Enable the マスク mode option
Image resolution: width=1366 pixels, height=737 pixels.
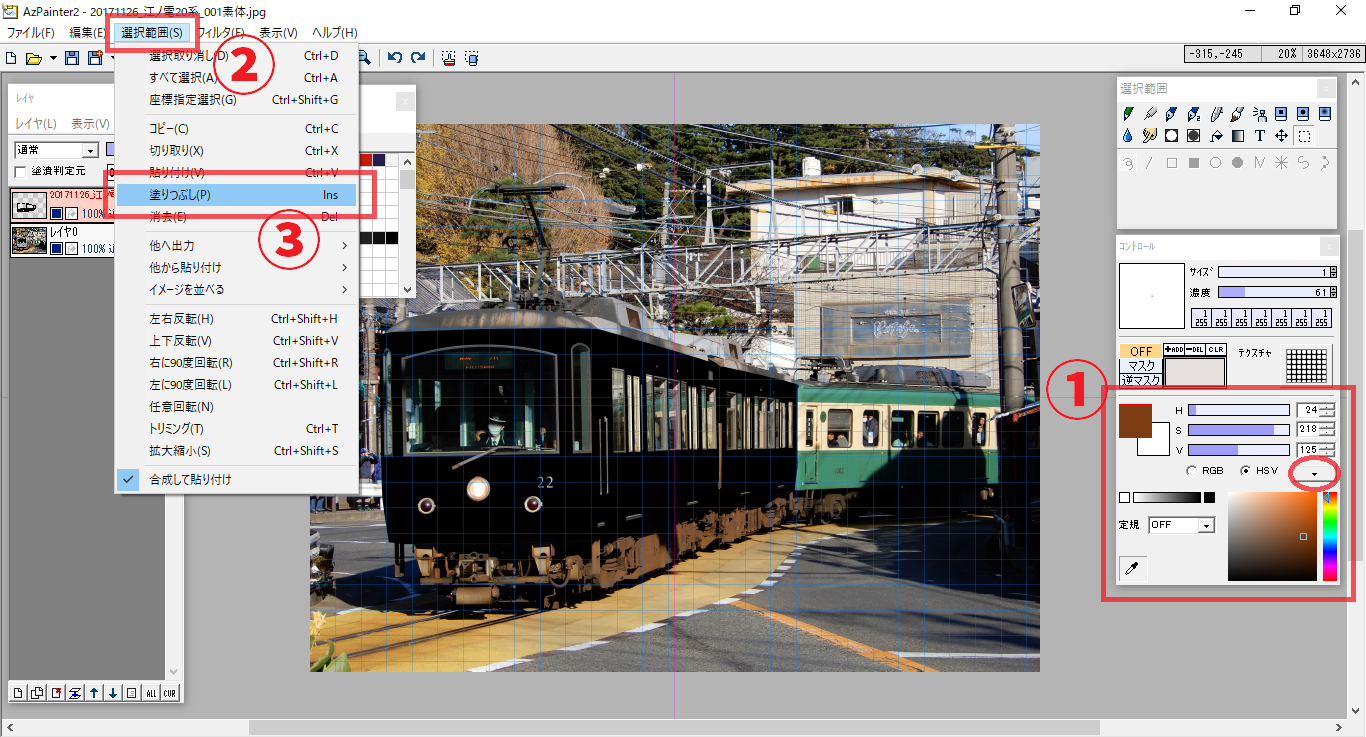[x=1141, y=366]
